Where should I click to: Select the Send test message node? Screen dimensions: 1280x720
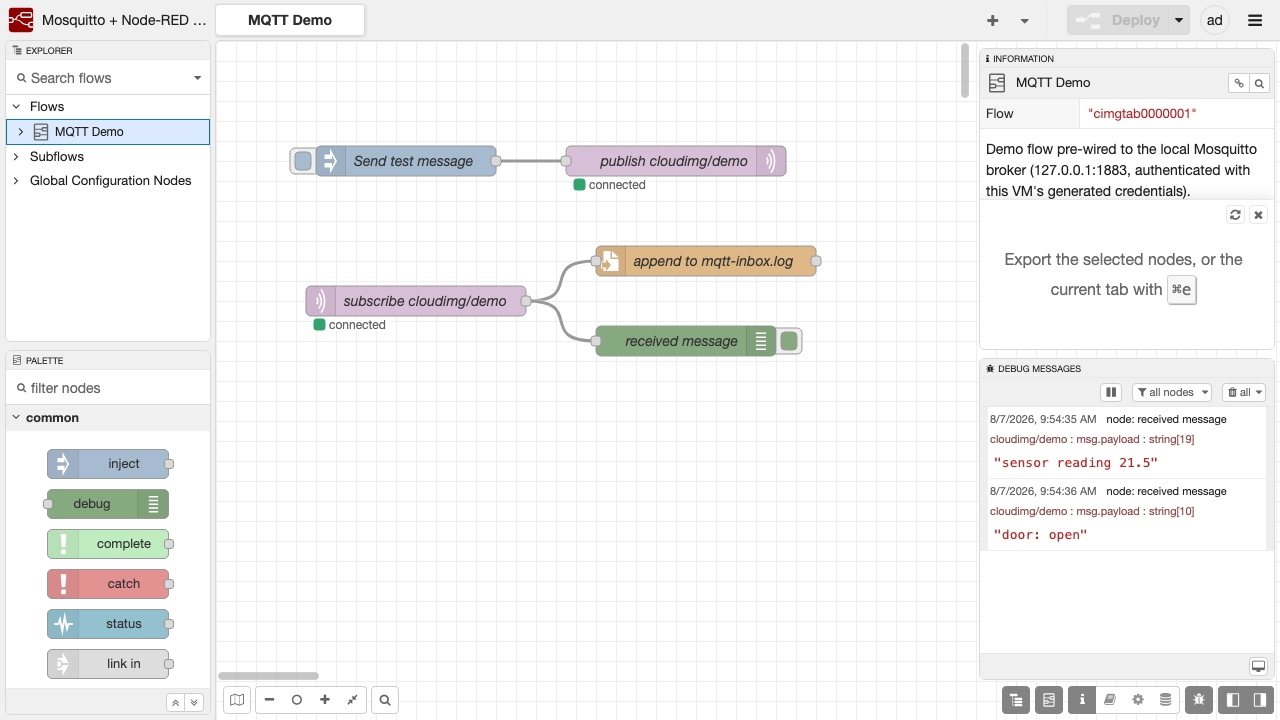click(x=406, y=161)
